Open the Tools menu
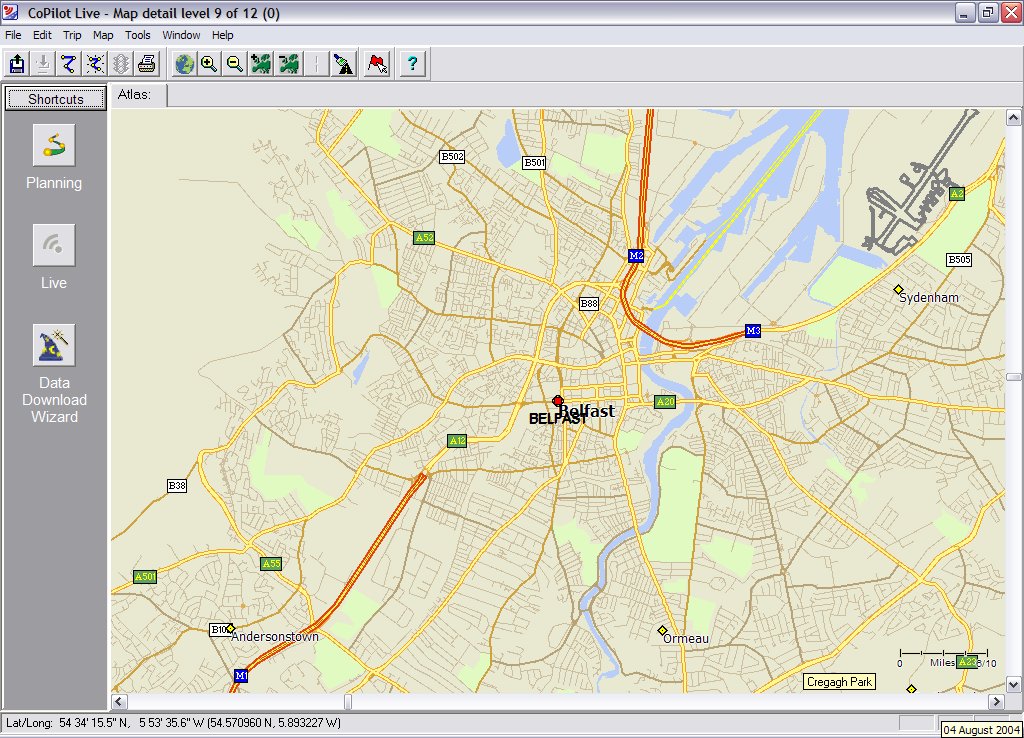The image size is (1024, 738). tap(138, 35)
